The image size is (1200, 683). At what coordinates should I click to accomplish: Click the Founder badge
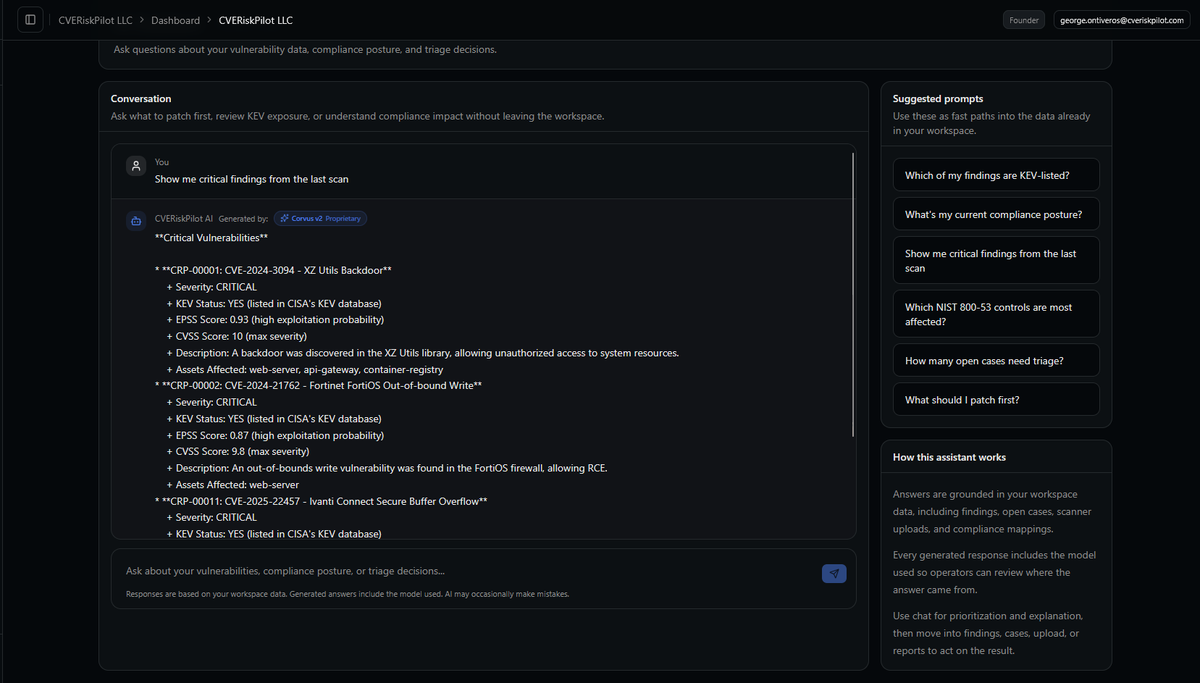click(x=1024, y=20)
